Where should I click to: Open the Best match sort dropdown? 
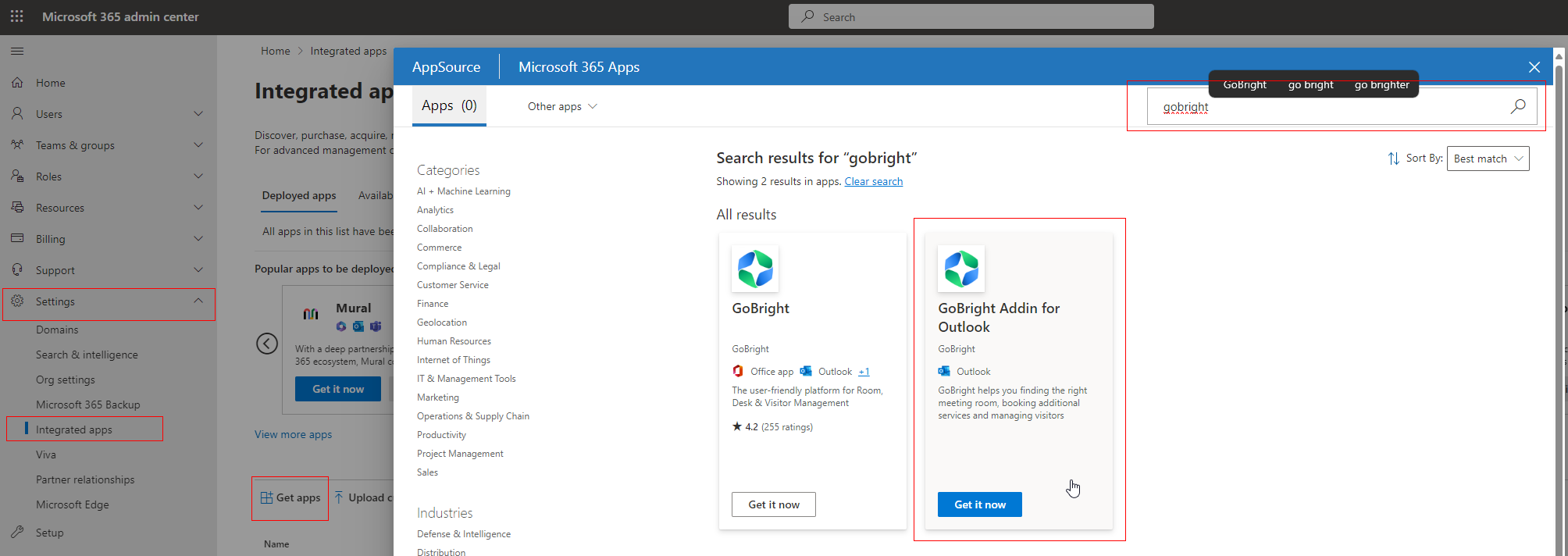[x=1488, y=159]
